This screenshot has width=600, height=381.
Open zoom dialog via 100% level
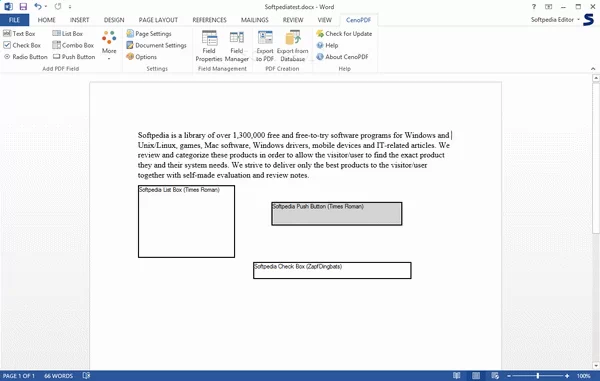584,376
